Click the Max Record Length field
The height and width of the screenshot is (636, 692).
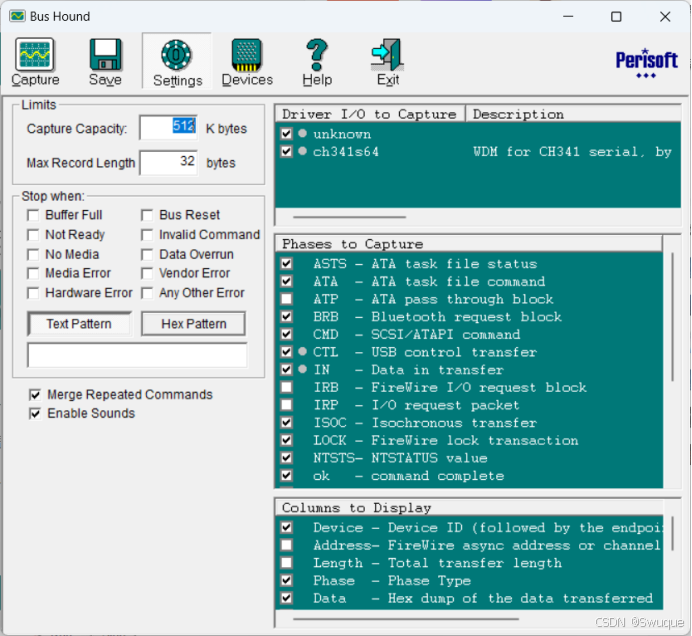[168, 162]
